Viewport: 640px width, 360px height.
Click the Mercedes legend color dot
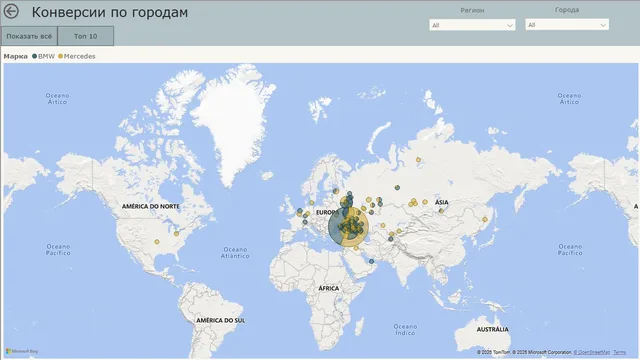pos(60,56)
